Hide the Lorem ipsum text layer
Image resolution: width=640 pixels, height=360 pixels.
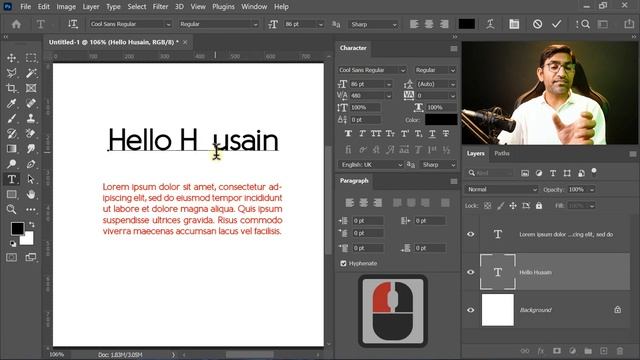pyautogui.click(x=471, y=234)
